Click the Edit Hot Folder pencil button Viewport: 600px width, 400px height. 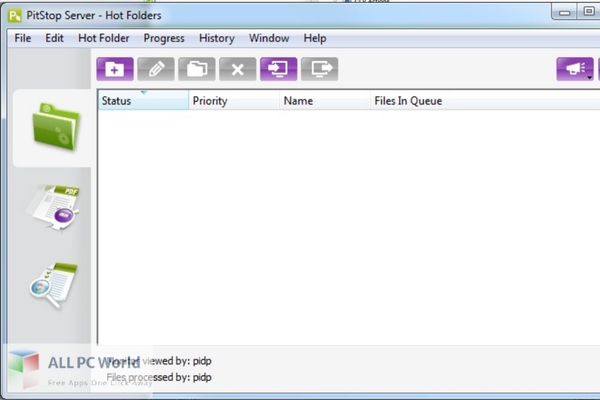pyautogui.click(x=156, y=69)
